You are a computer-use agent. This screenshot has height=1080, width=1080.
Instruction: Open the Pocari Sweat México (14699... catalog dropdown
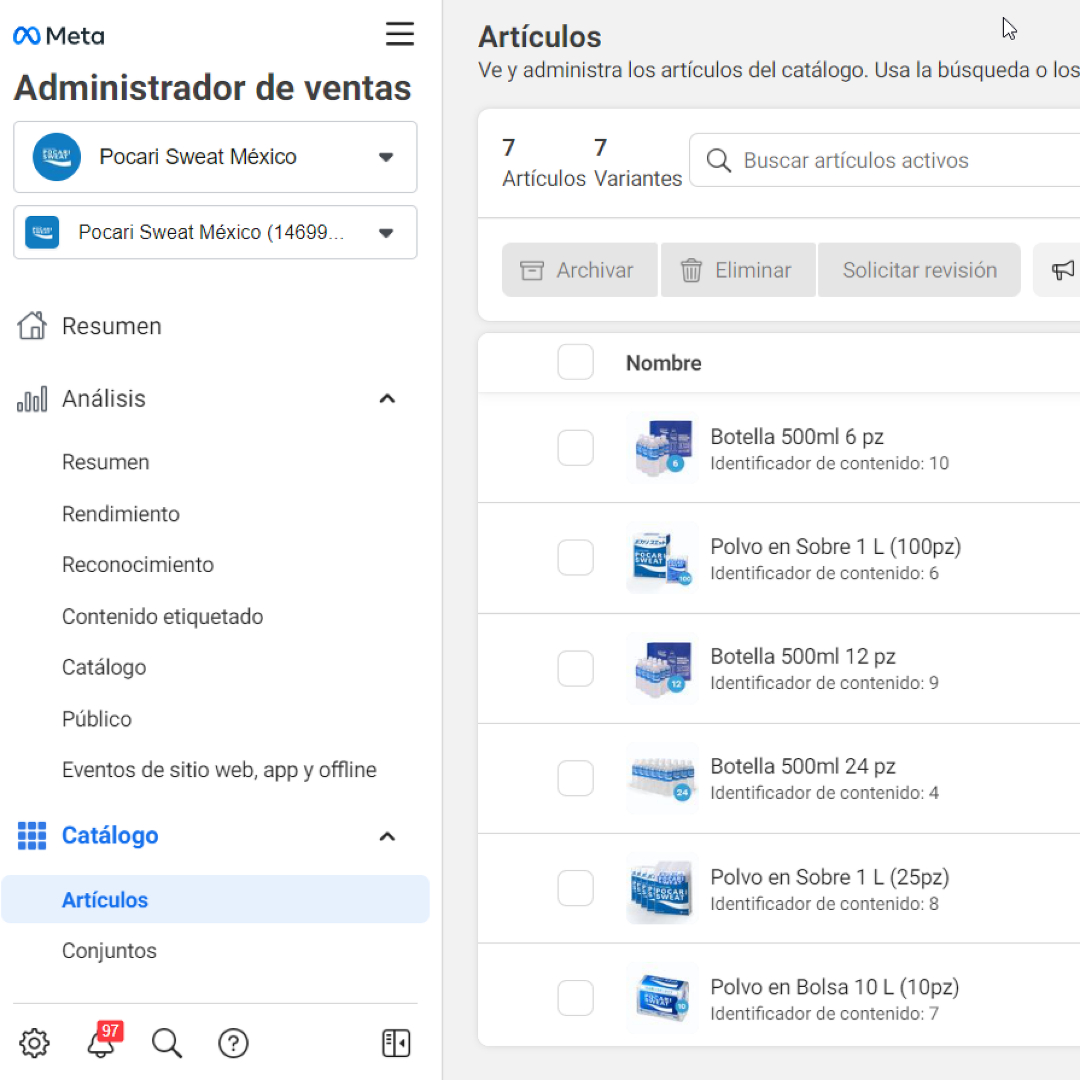[x=215, y=232]
